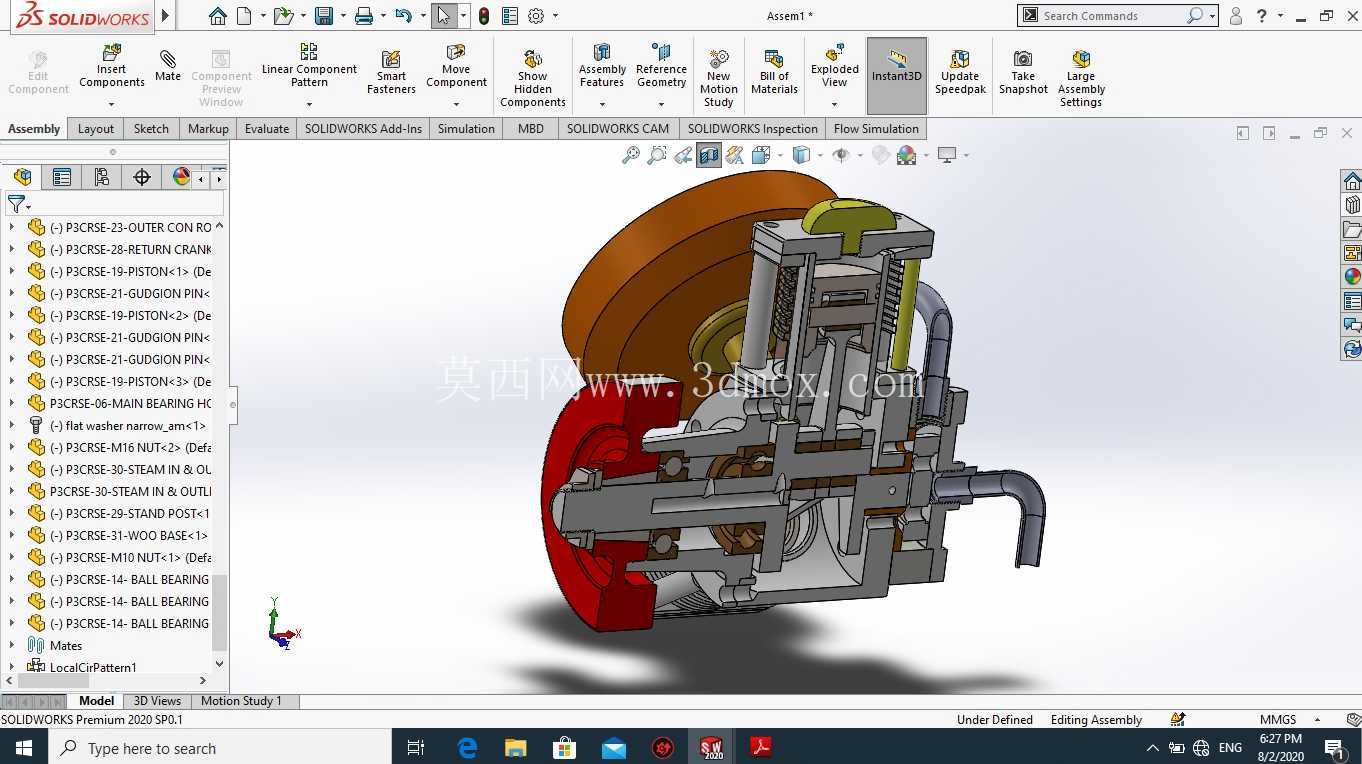Open MMGS unit system in status bar
Viewport: 1362px width, 764px height.
pos(1278,719)
